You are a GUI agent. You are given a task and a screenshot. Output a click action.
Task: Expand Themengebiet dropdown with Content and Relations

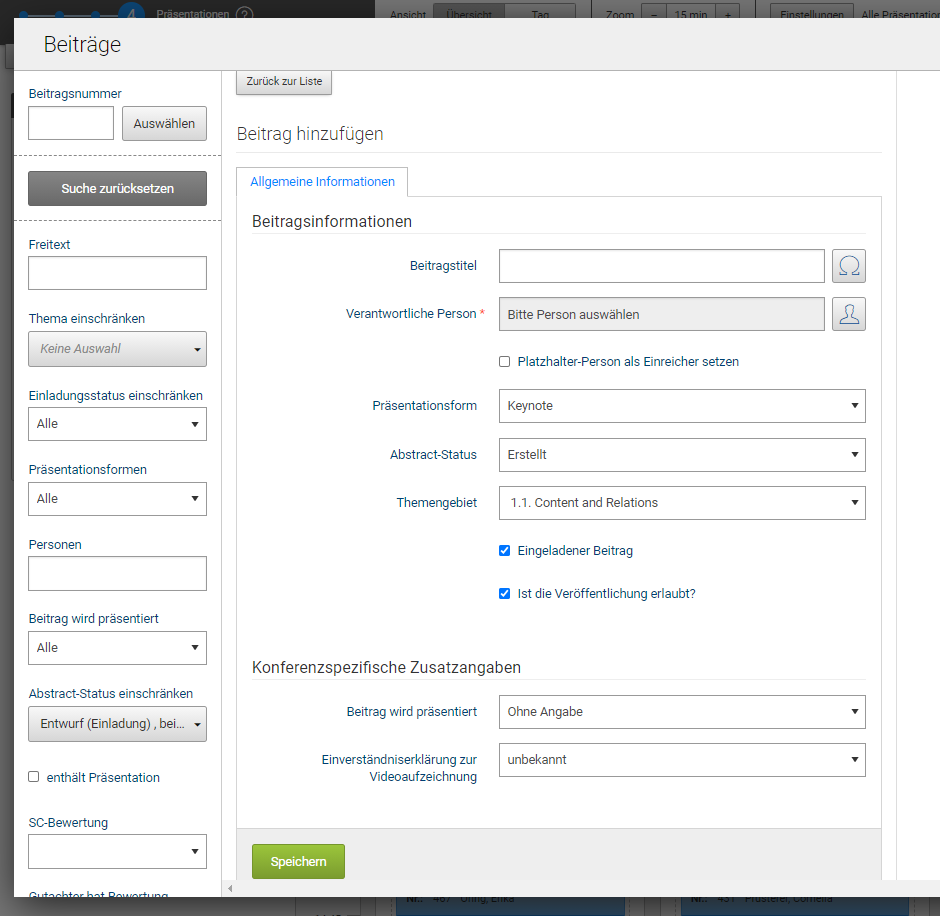(681, 503)
